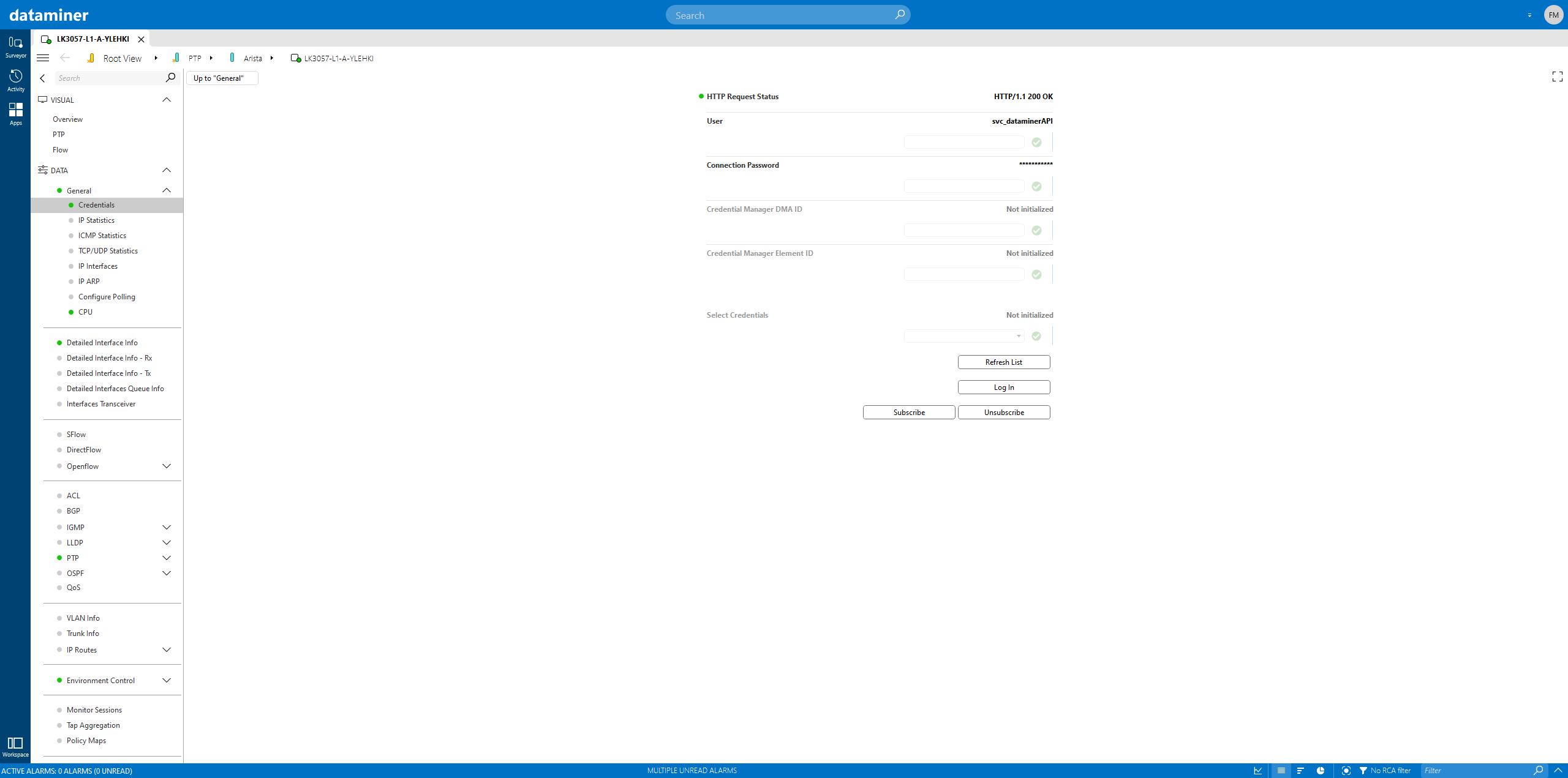This screenshot has height=778, width=1568.
Task: Open the Surveyor panel
Action: [15, 47]
